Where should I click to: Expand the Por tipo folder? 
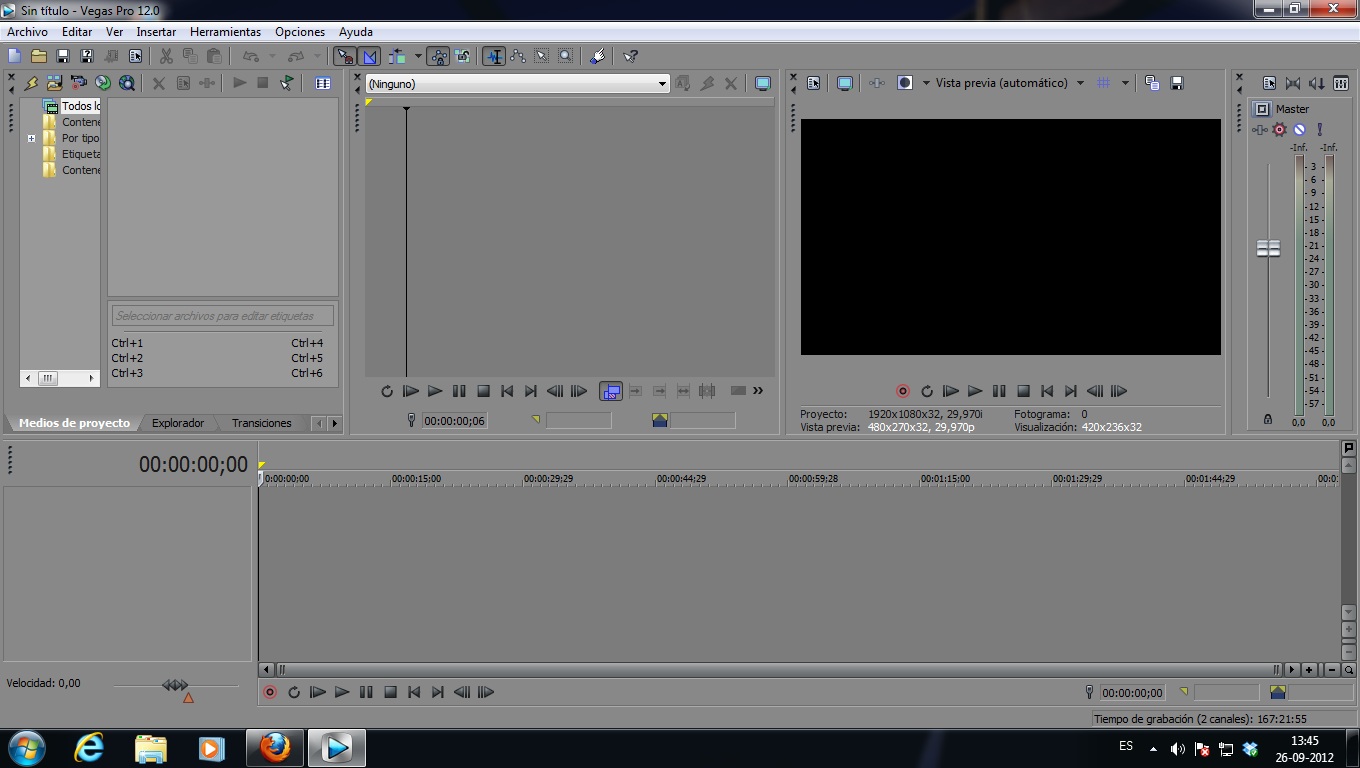pyautogui.click(x=31, y=138)
